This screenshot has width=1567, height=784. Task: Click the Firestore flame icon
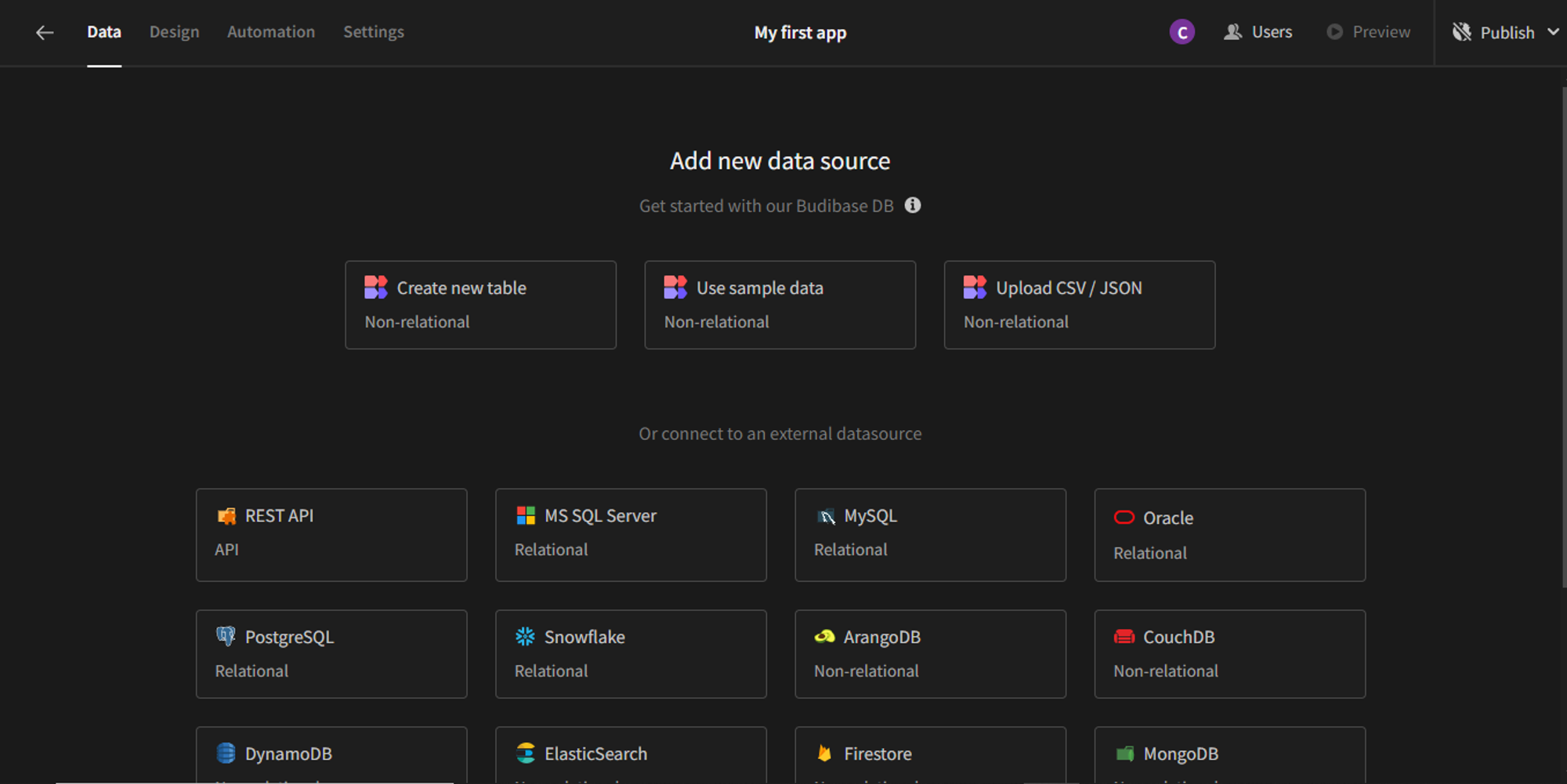824,753
